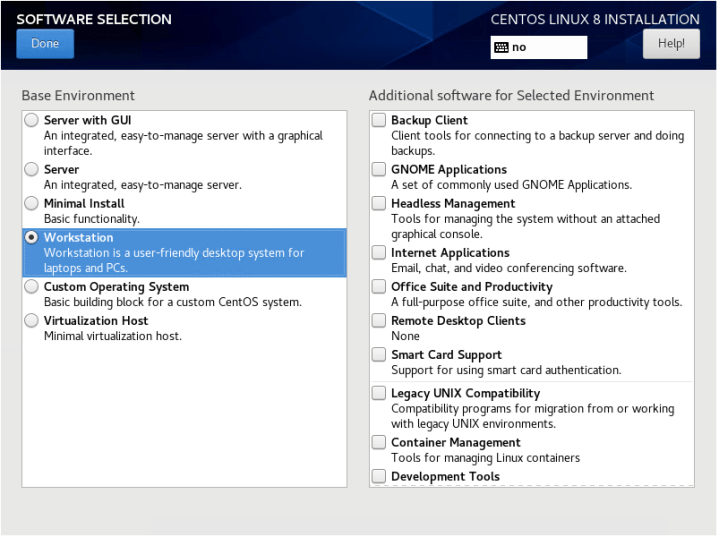The image size is (719, 537).
Task: Select Server with GUI base environment
Action: click(x=32, y=121)
